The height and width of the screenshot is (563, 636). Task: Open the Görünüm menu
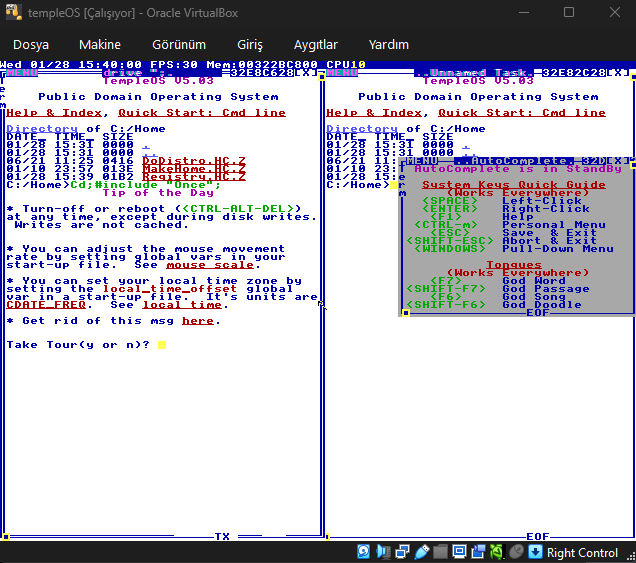click(179, 44)
